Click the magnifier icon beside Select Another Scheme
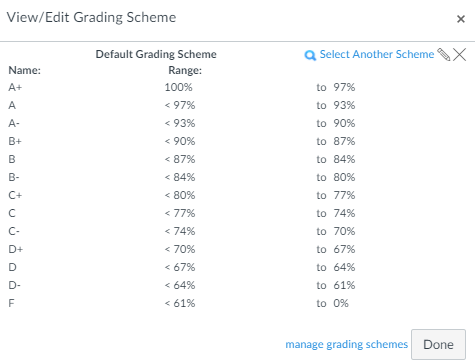 coord(310,55)
